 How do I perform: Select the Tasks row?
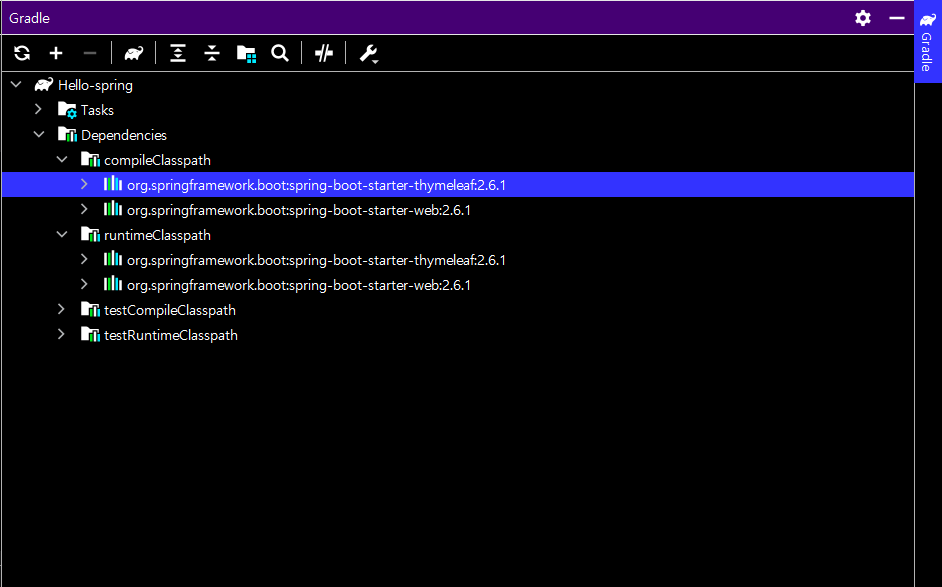(x=458, y=110)
